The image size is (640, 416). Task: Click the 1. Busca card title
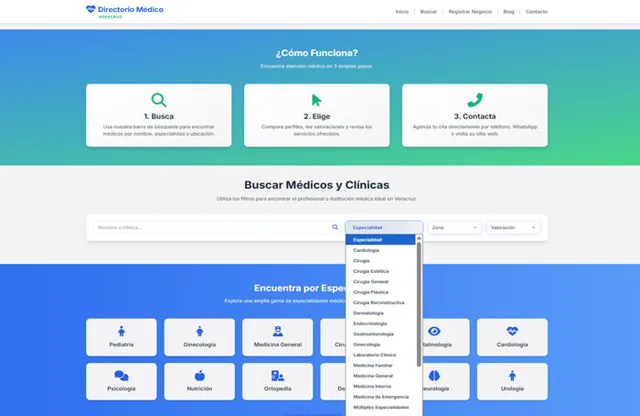tap(159, 116)
